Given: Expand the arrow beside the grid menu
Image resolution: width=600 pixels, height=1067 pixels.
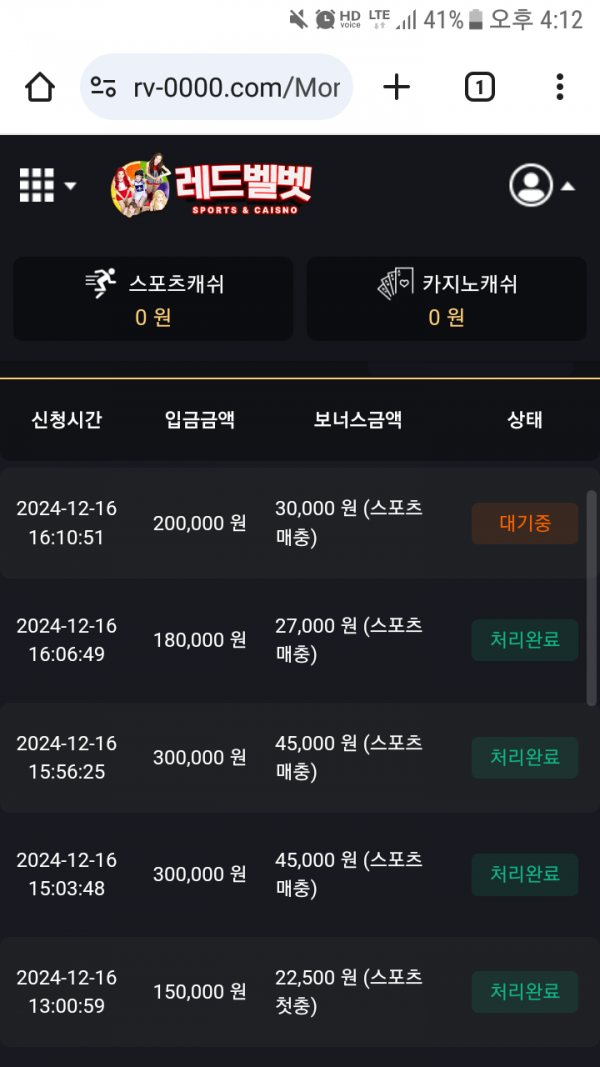Looking at the screenshot, I should (70, 186).
